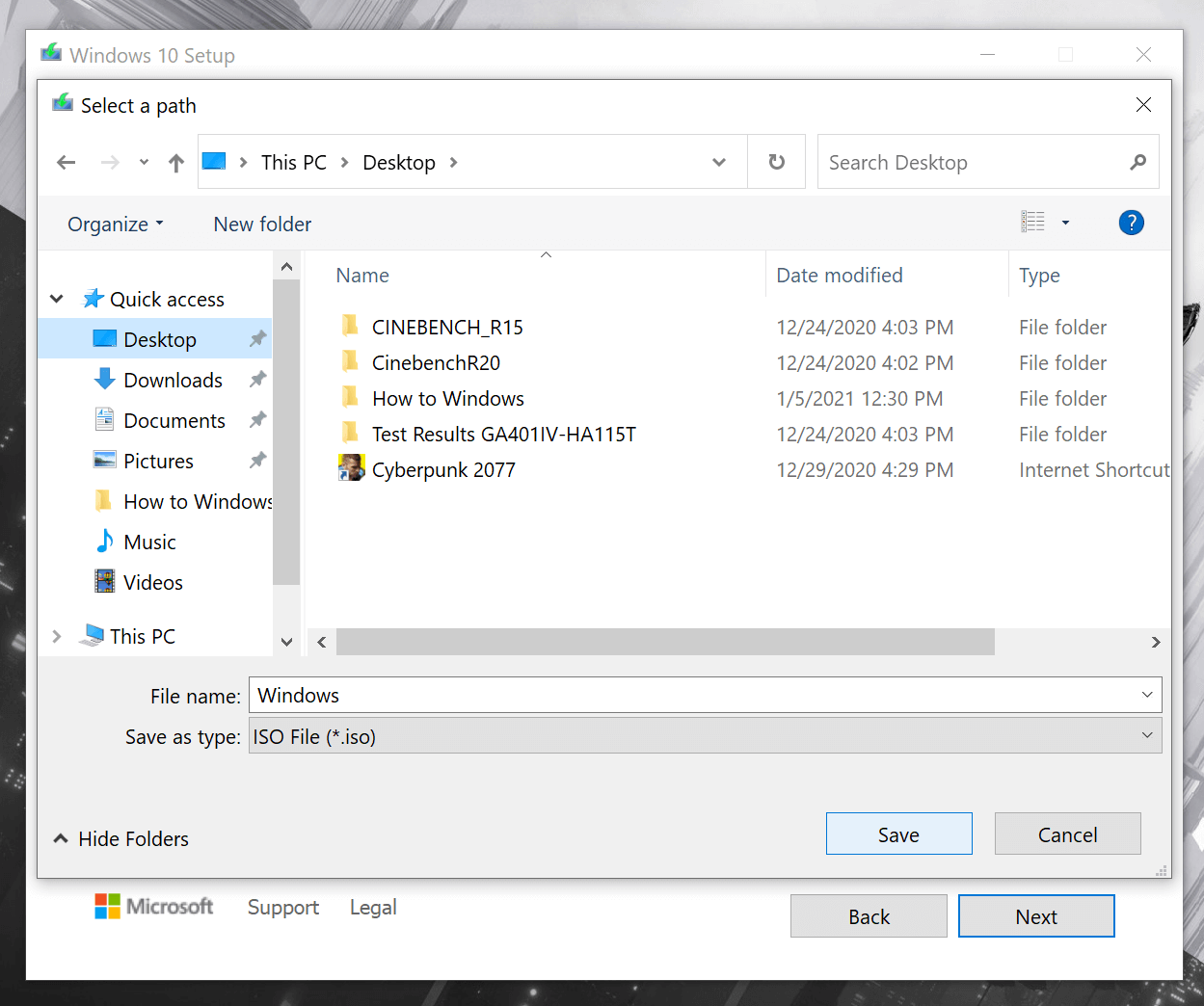This screenshot has width=1204, height=1006.
Task: Select the CINEBENCH_R15 folder
Action: pyautogui.click(x=447, y=328)
